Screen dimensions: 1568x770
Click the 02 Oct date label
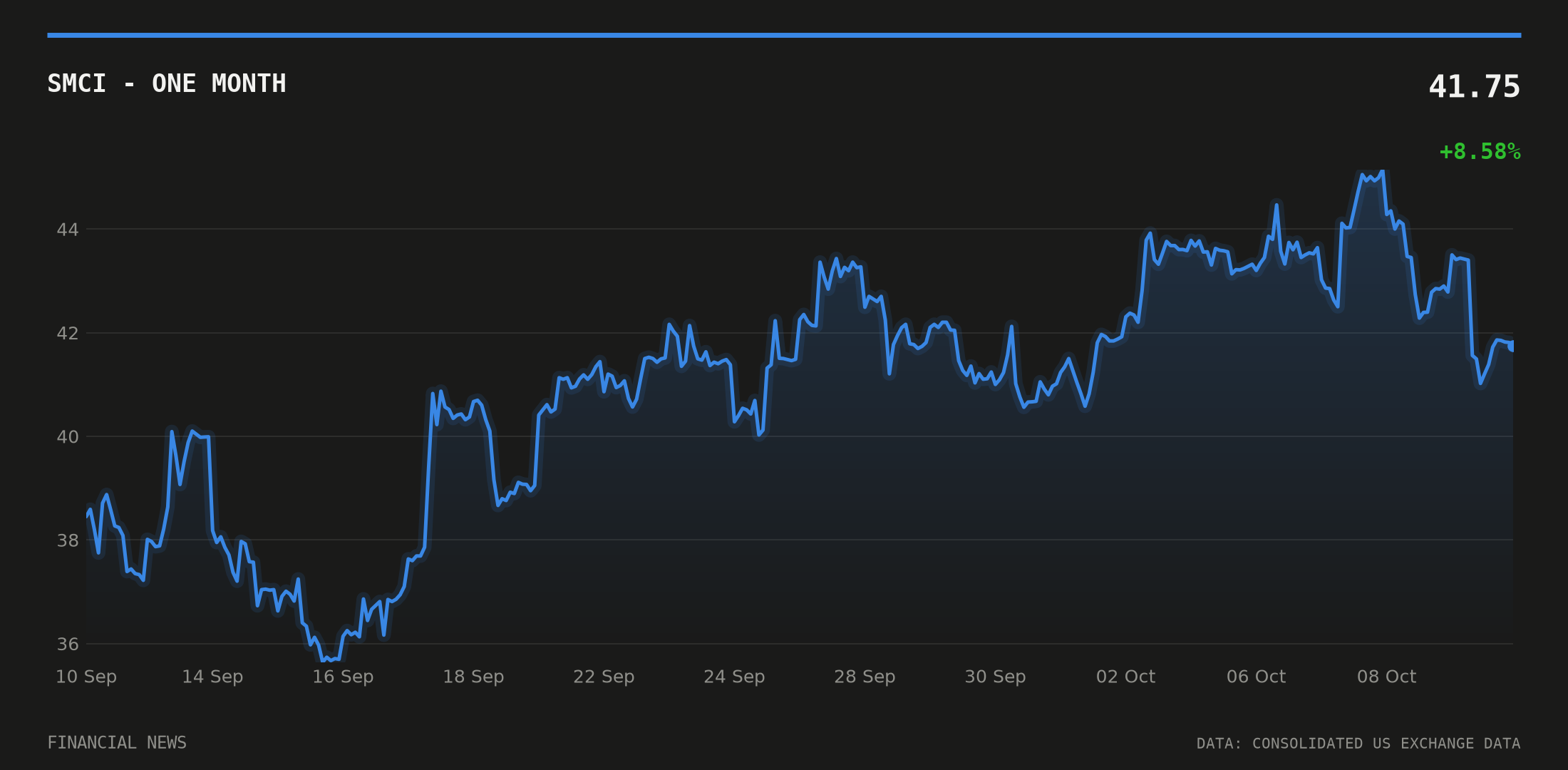1125,677
